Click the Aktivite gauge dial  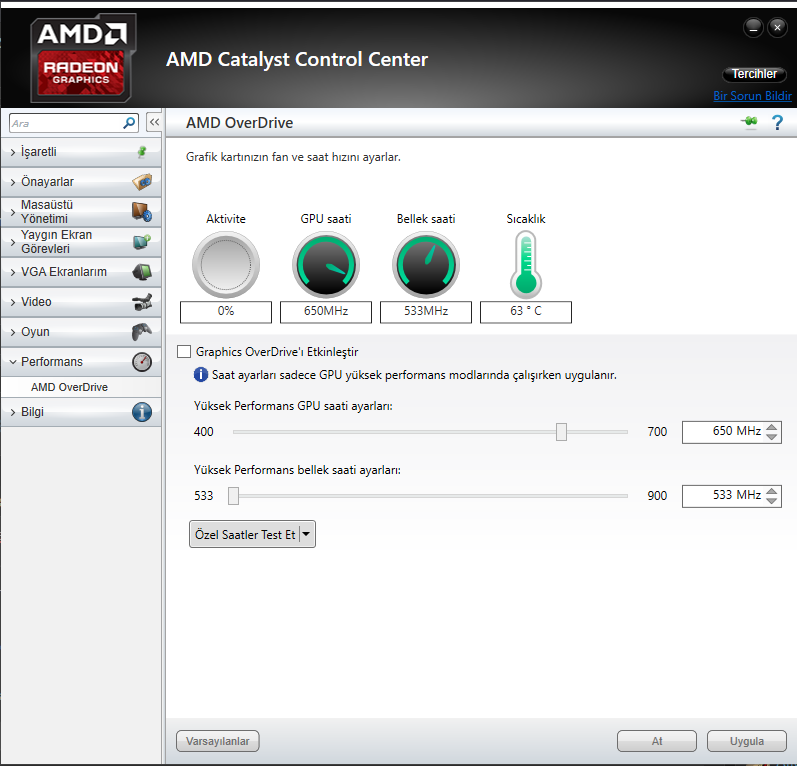click(226, 264)
